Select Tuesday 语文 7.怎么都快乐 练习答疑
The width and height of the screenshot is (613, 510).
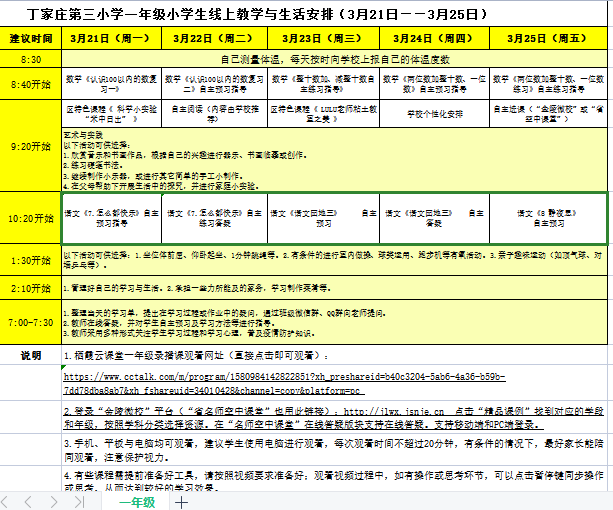[214, 218]
